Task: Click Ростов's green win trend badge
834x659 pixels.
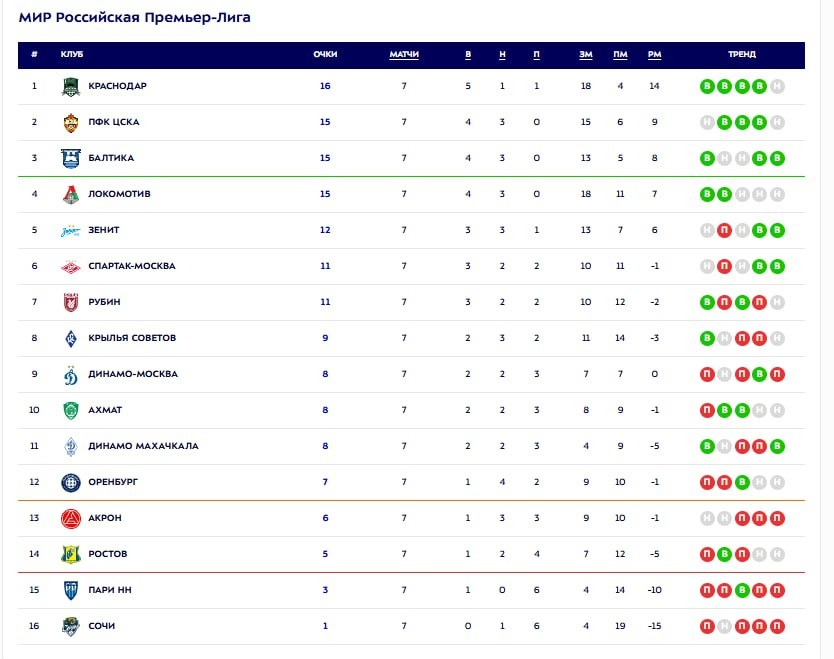Action: [x=724, y=554]
